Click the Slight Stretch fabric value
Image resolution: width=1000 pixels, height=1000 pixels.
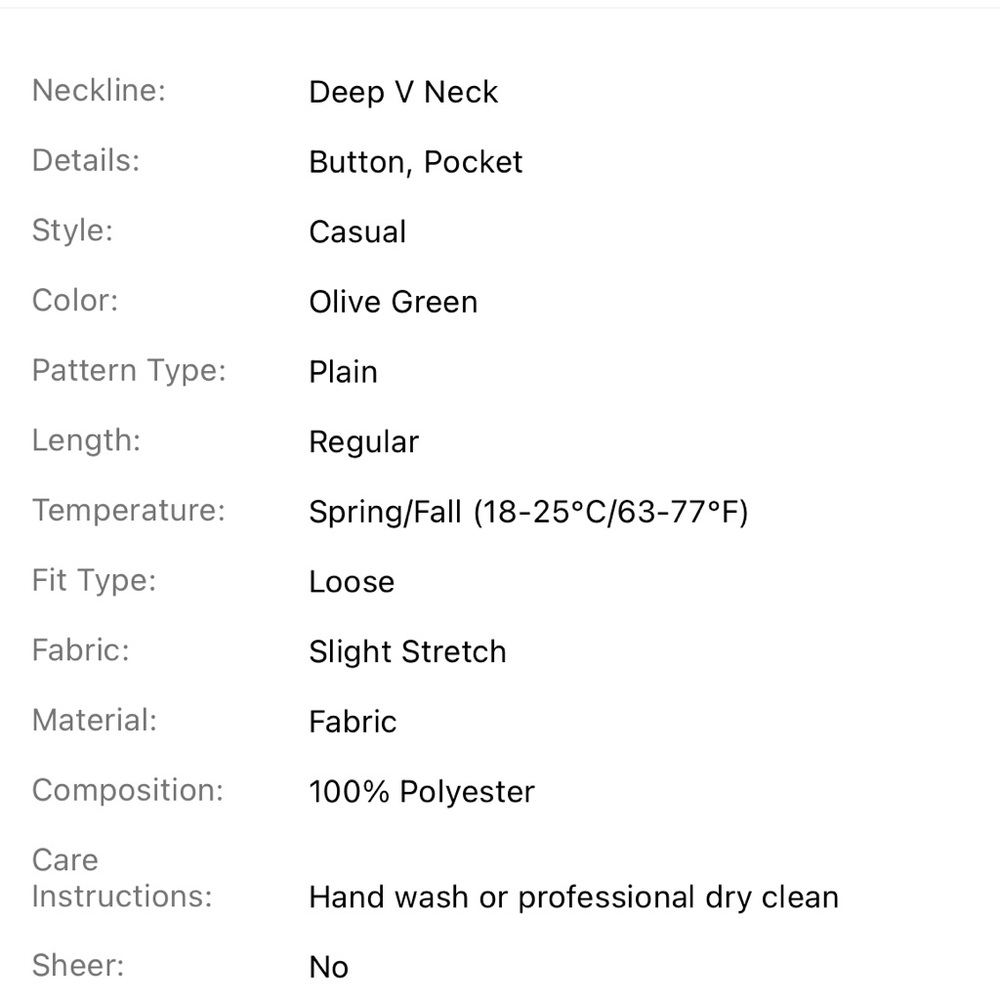point(407,652)
